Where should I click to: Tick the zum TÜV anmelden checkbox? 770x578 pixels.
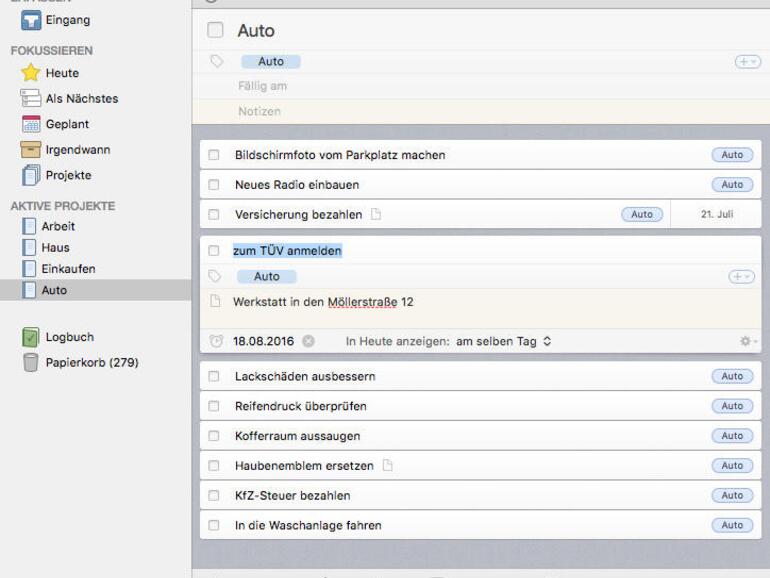pyautogui.click(x=214, y=251)
